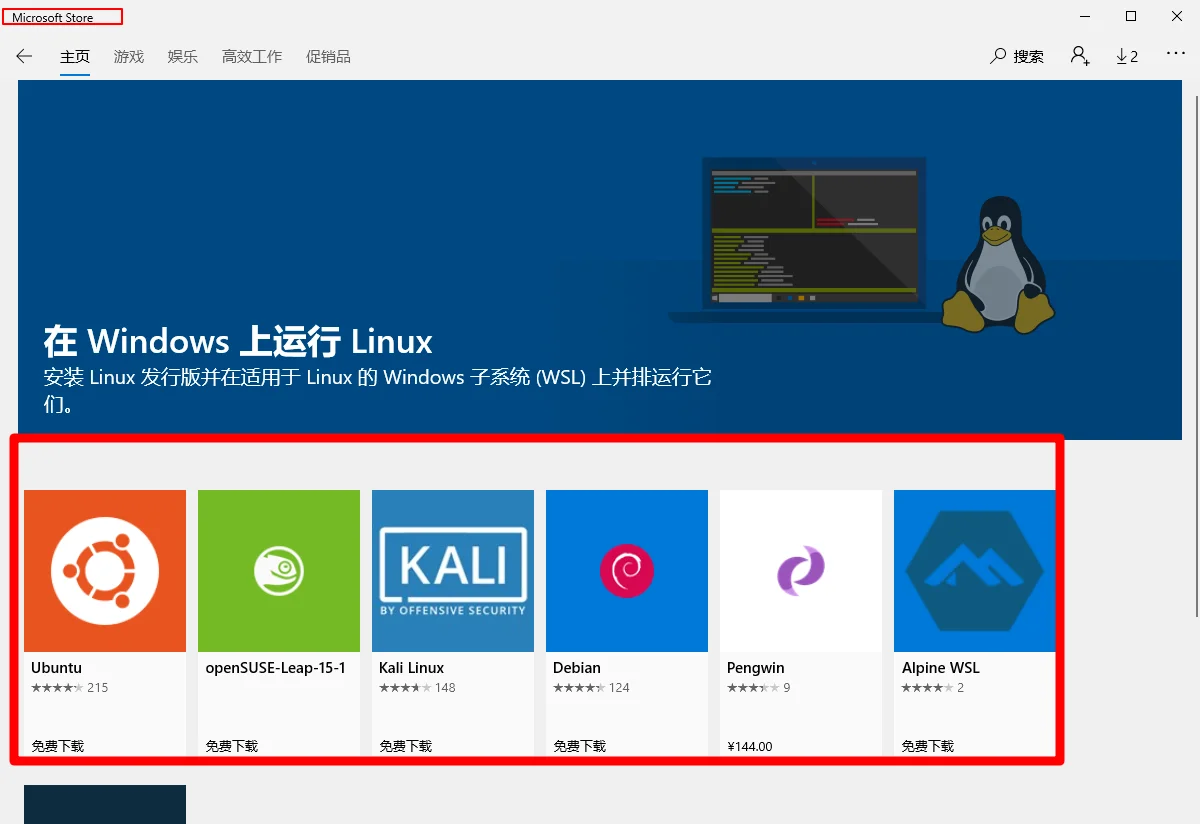Switch to the 游戏 tab
Screen dimensions: 1200x824
pyautogui.click(x=129, y=57)
